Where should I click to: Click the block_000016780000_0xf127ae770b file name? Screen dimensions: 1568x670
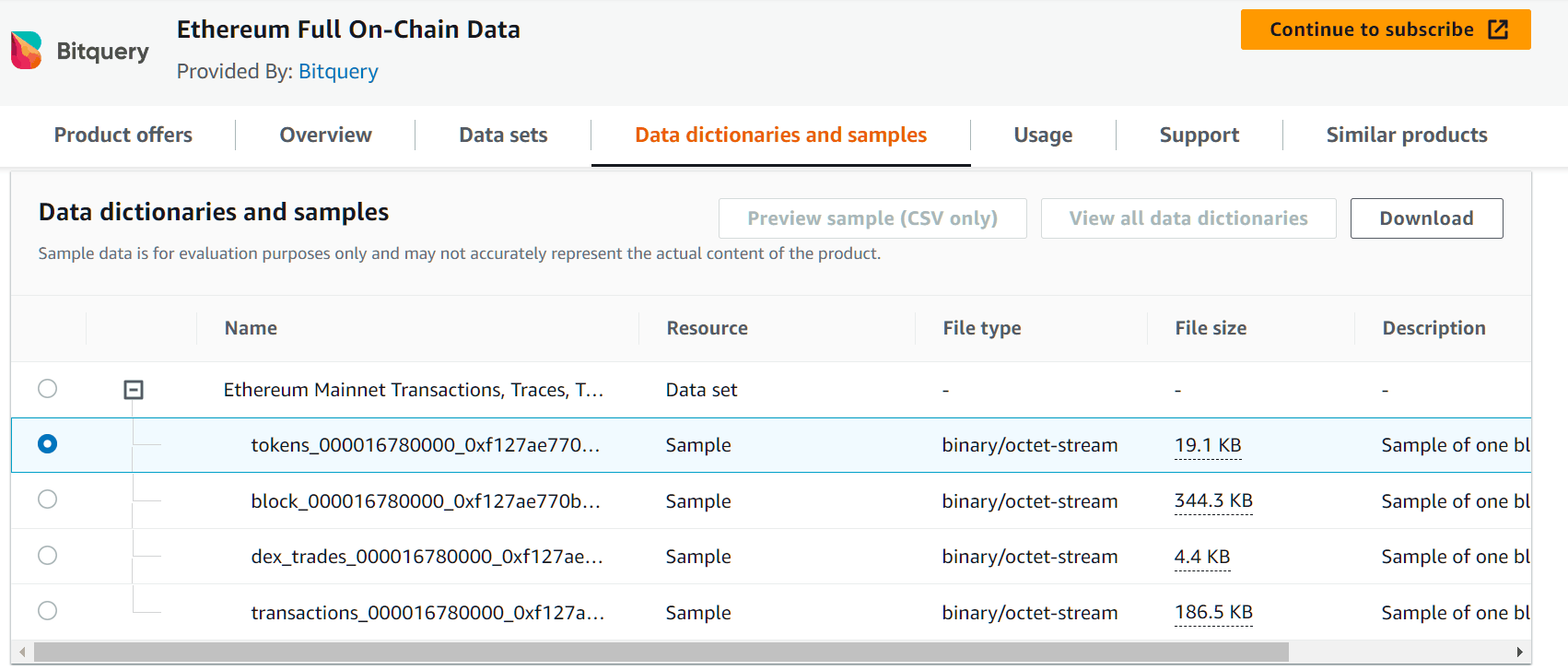pos(426,501)
